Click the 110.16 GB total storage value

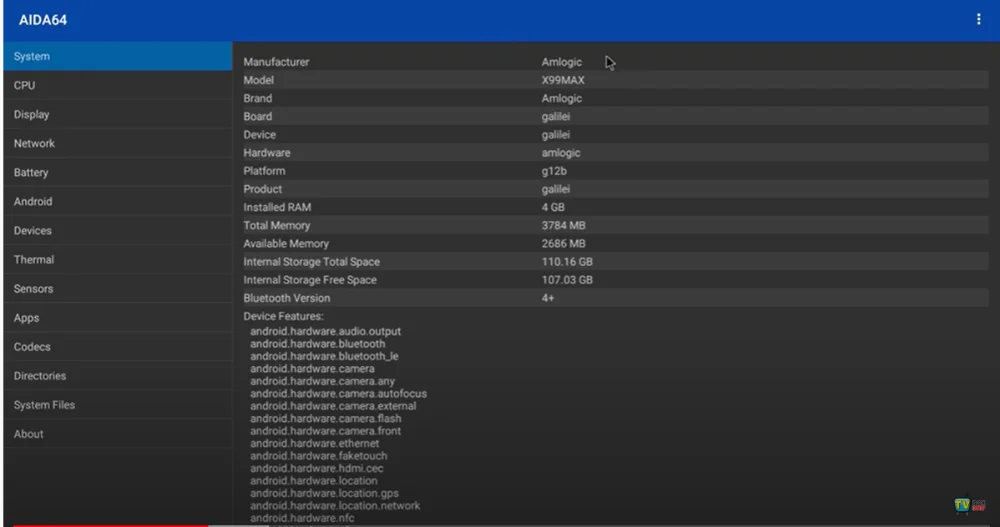pos(567,262)
